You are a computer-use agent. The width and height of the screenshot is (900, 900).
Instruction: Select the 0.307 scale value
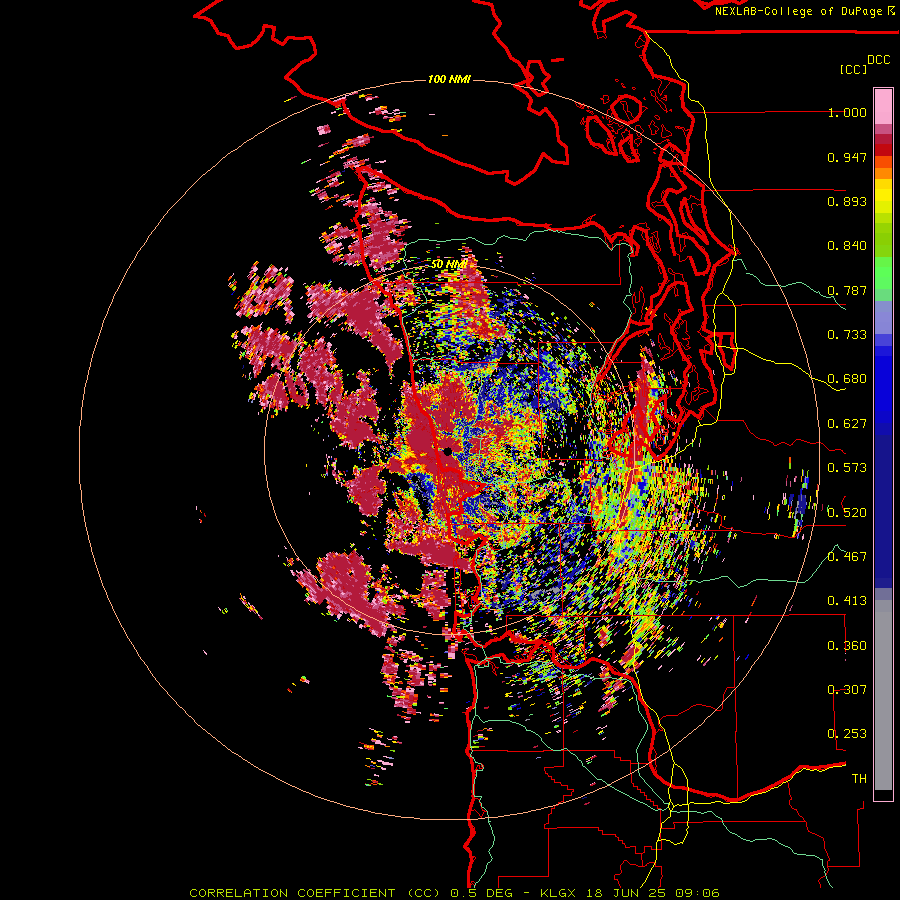(847, 690)
